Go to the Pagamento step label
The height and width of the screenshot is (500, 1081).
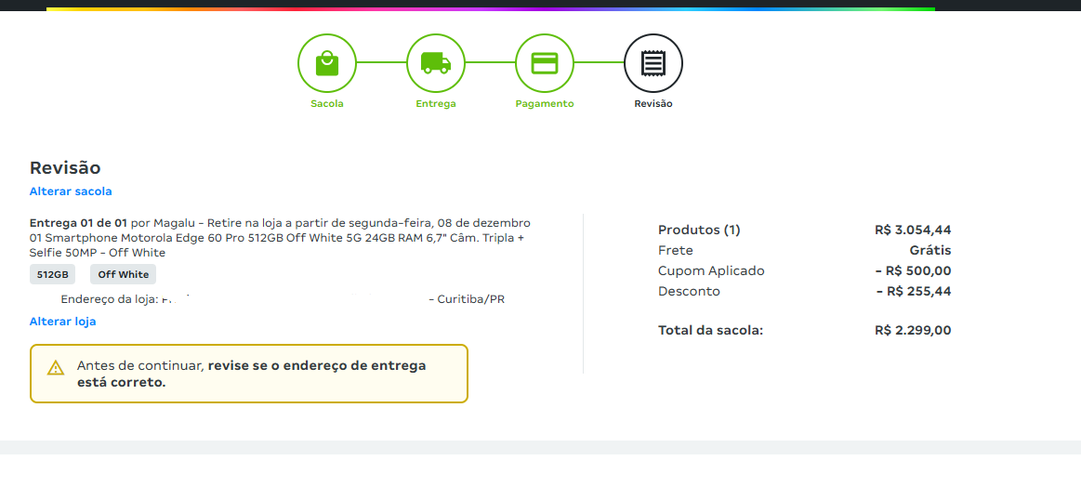[544, 104]
